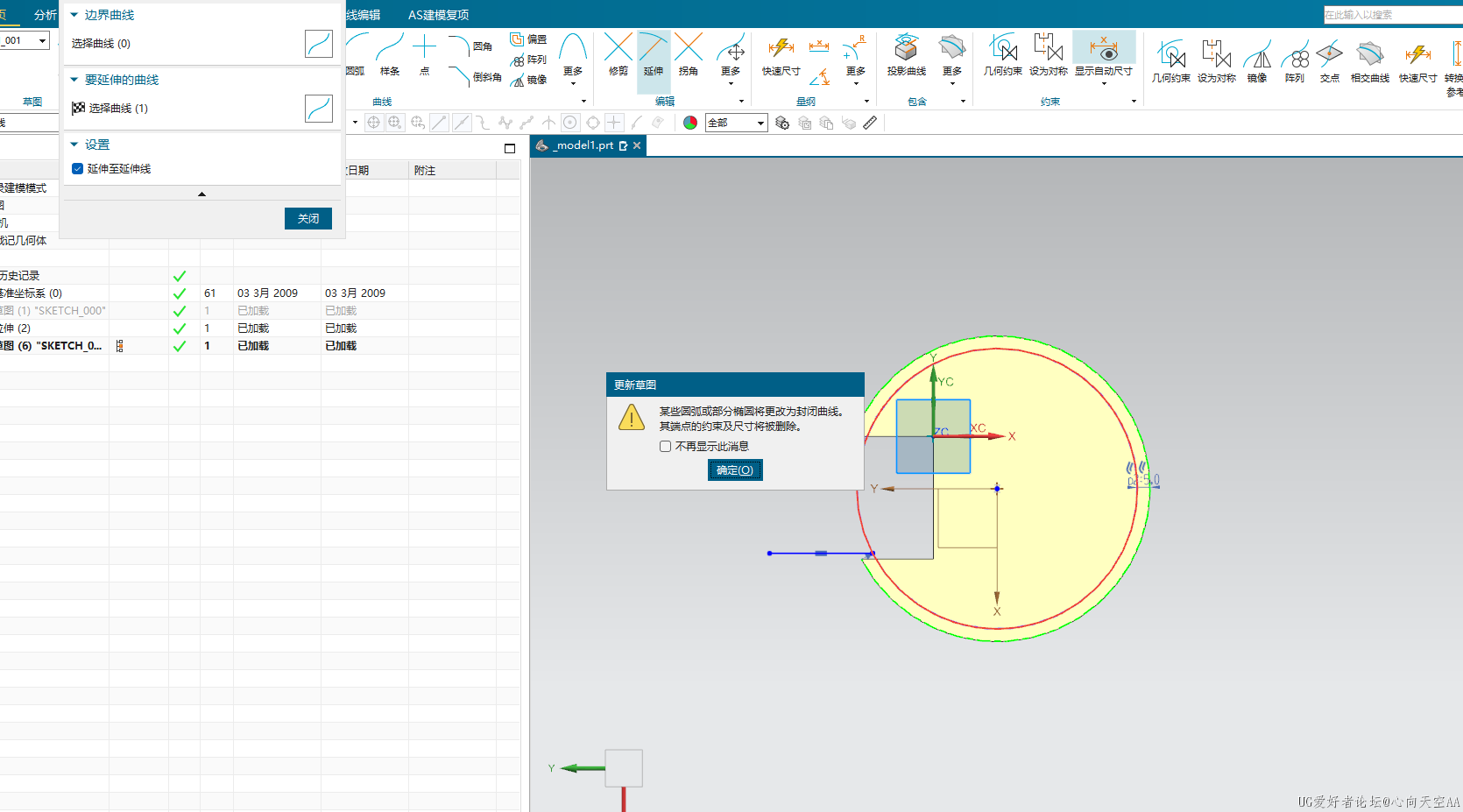Collapse the 边界曲线 section

(74, 15)
